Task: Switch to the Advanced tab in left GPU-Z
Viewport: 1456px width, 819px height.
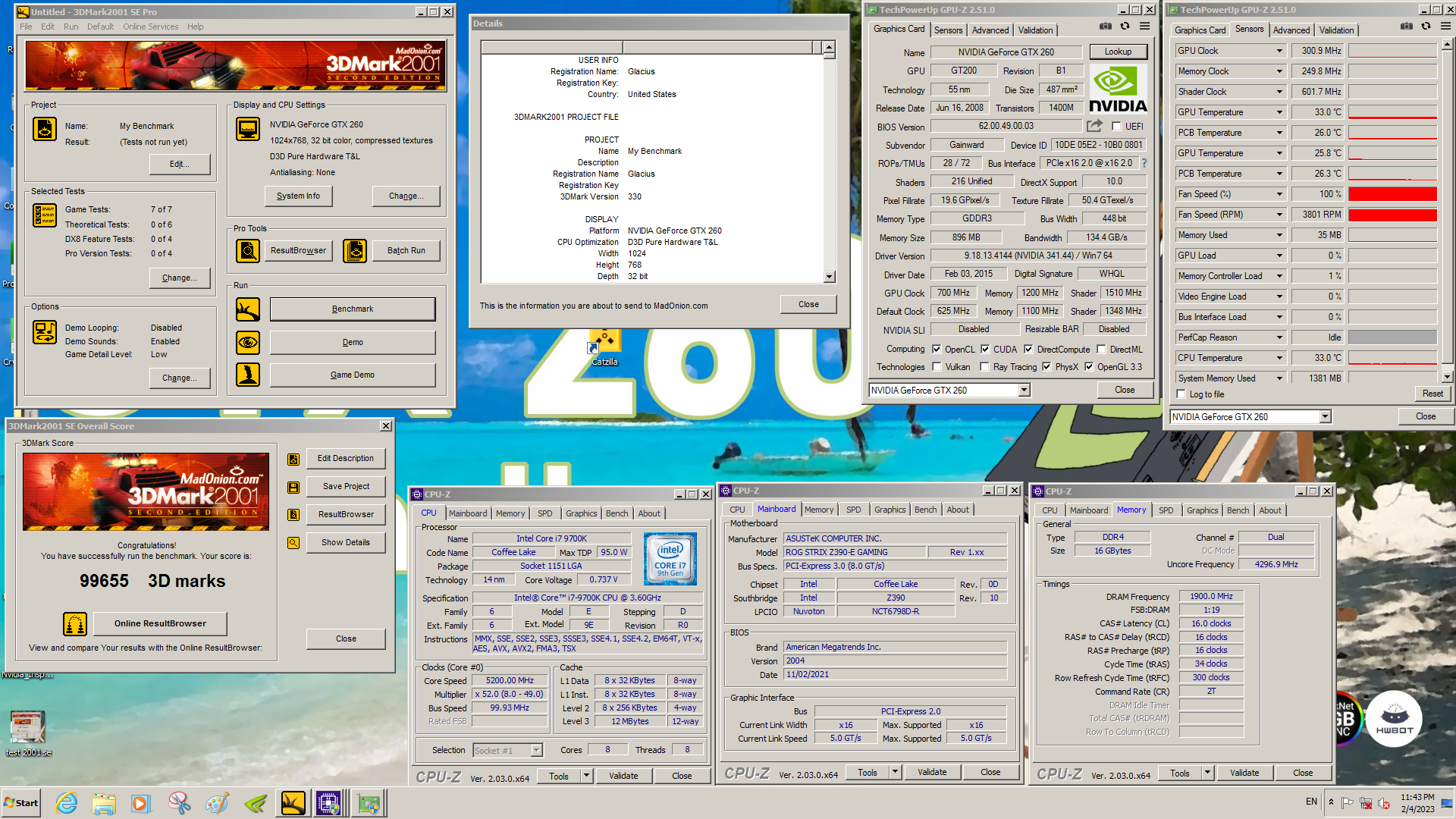Action: tap(990, 30)
